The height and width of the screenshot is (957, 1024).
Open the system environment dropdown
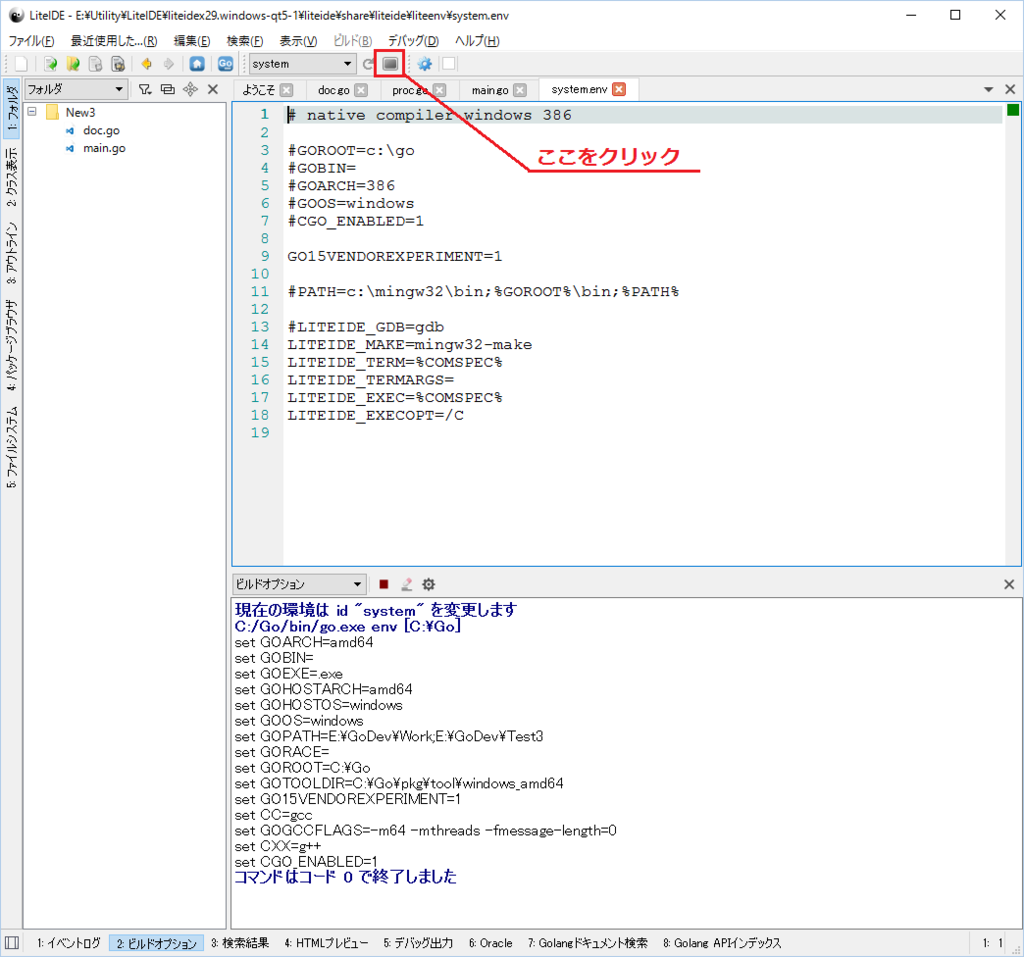tap(302, 63)
